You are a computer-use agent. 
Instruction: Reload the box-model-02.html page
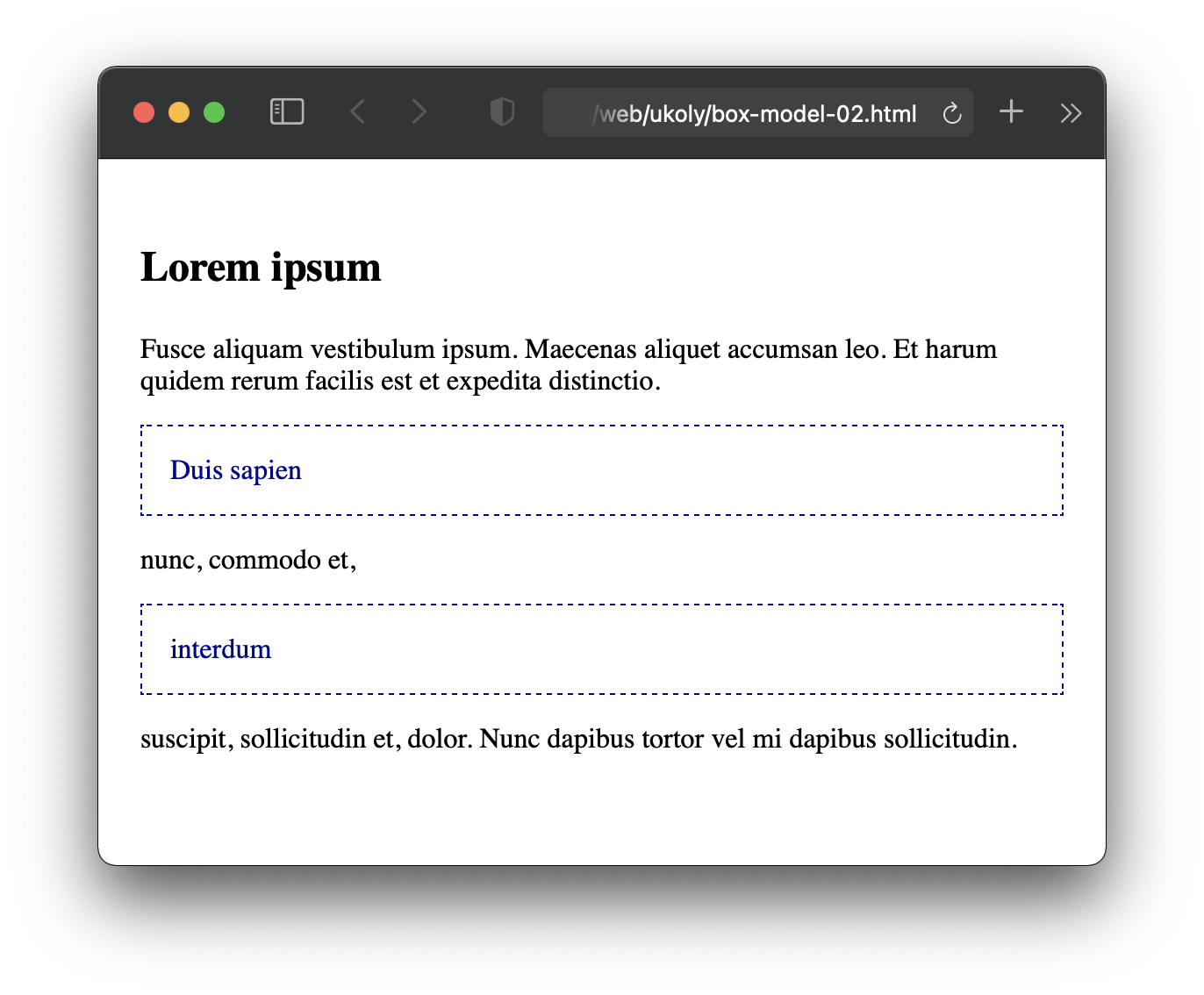[x=952, y=113]
